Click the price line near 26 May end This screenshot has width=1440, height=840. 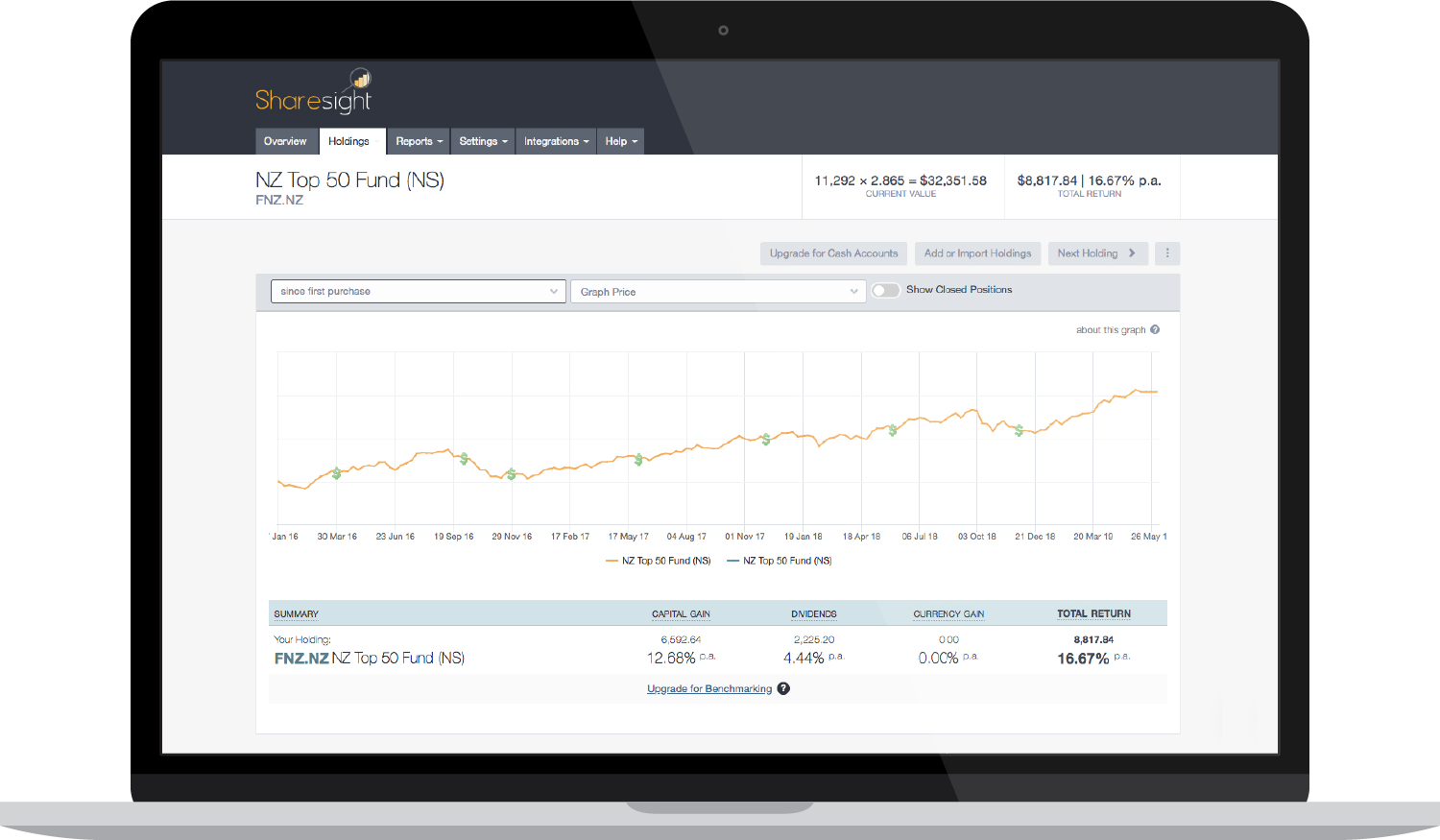tap(1152, 392)
